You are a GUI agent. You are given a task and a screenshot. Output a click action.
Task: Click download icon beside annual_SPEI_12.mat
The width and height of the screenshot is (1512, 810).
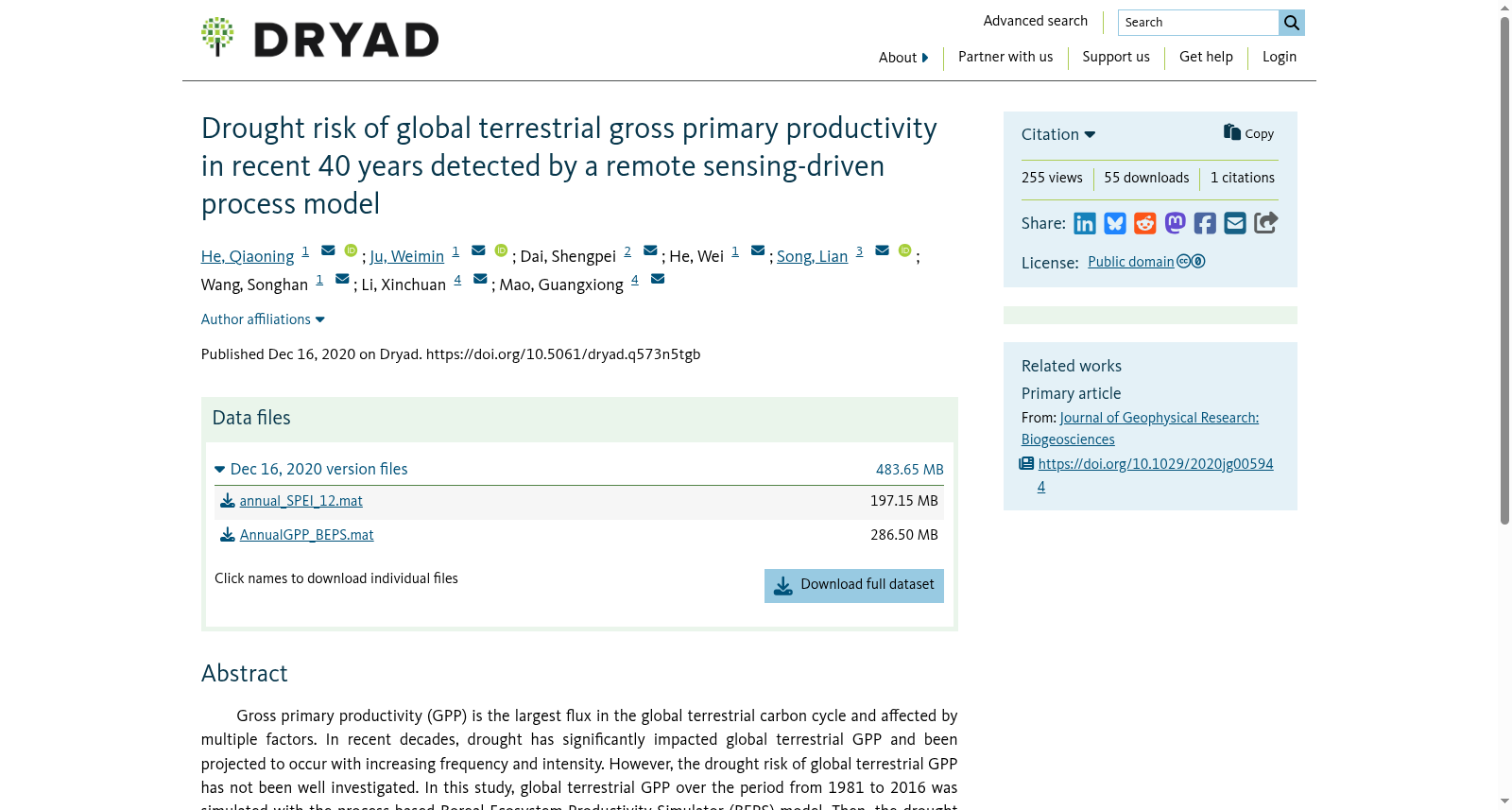[x=227, y=501]
